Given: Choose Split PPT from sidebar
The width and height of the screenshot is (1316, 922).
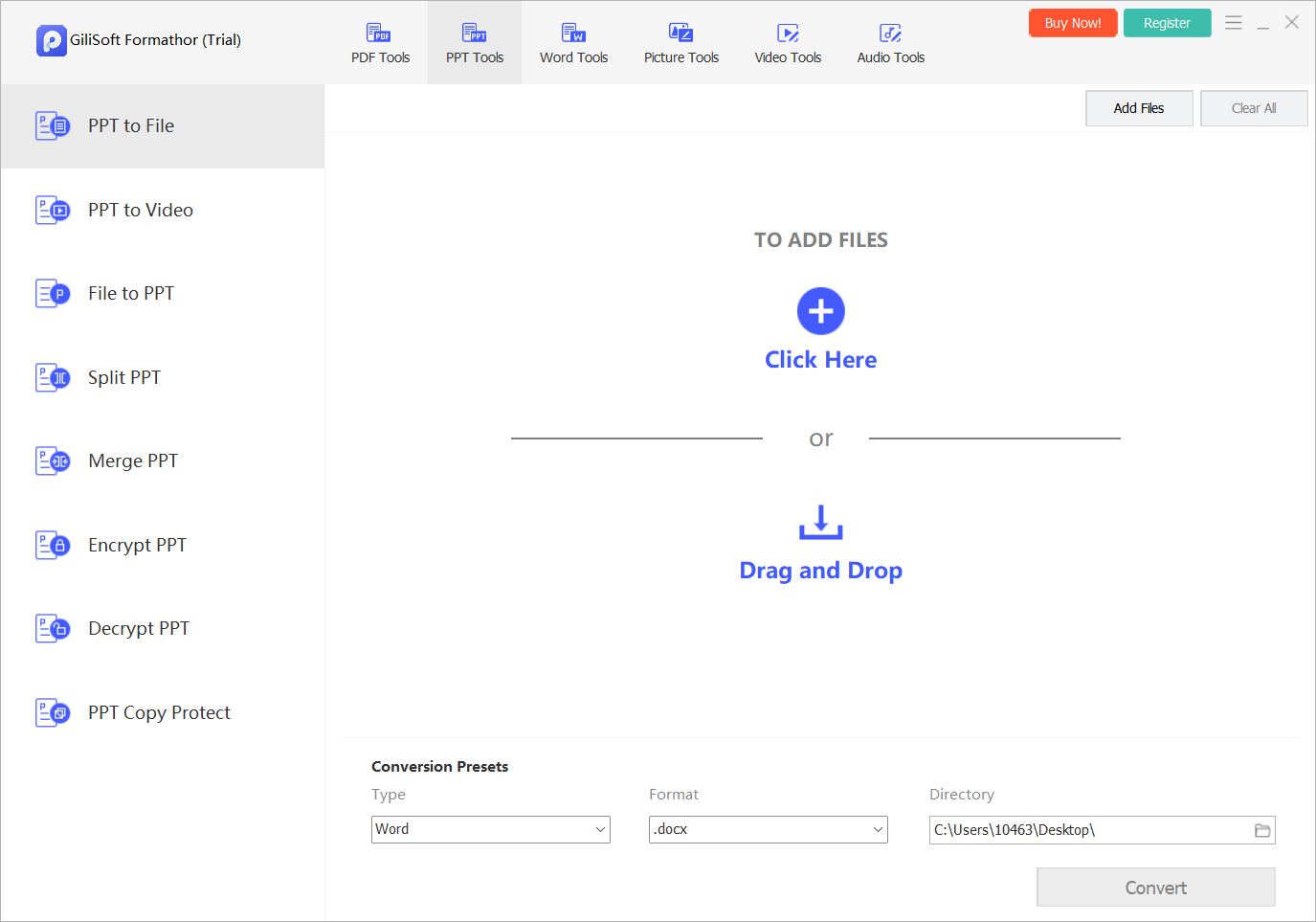Looking at the screenshot, I should (163, 377).
